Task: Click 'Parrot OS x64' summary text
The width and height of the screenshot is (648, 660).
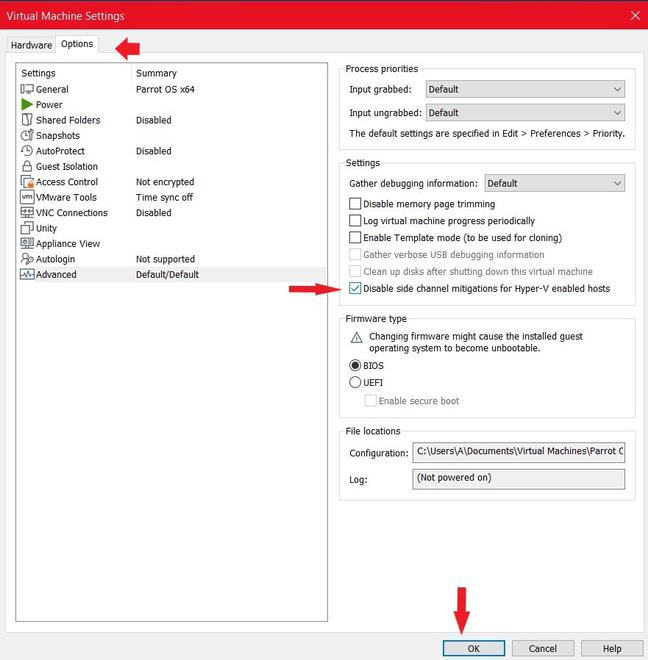Action: (x=165, y=89)
